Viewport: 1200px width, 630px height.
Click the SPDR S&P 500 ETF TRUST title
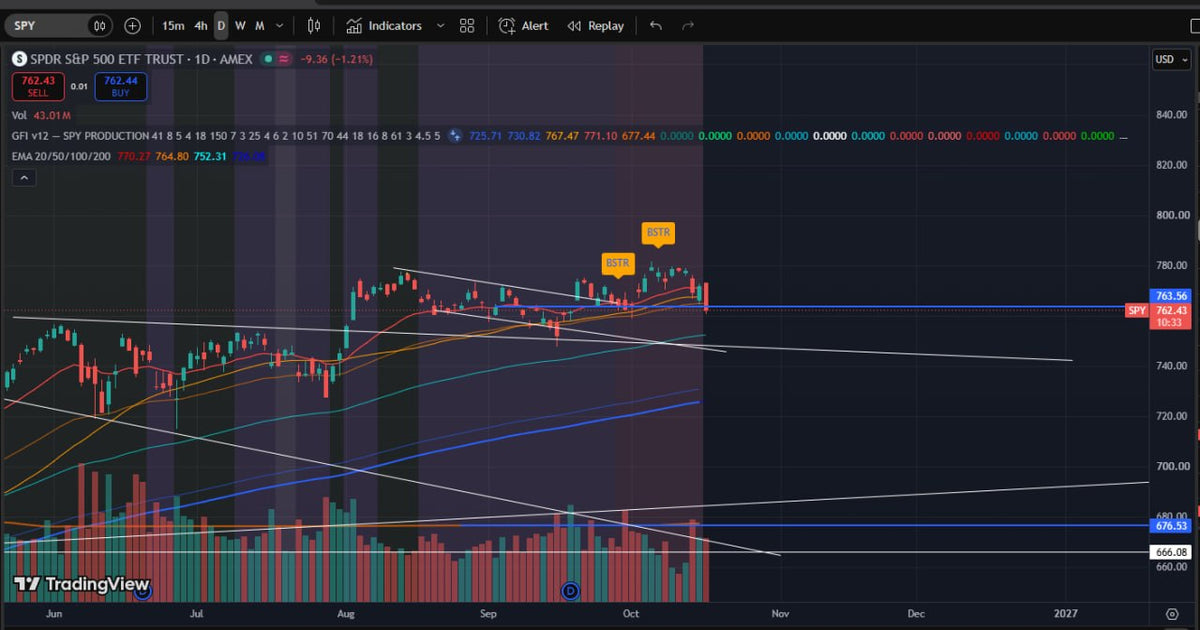[107, 59]
